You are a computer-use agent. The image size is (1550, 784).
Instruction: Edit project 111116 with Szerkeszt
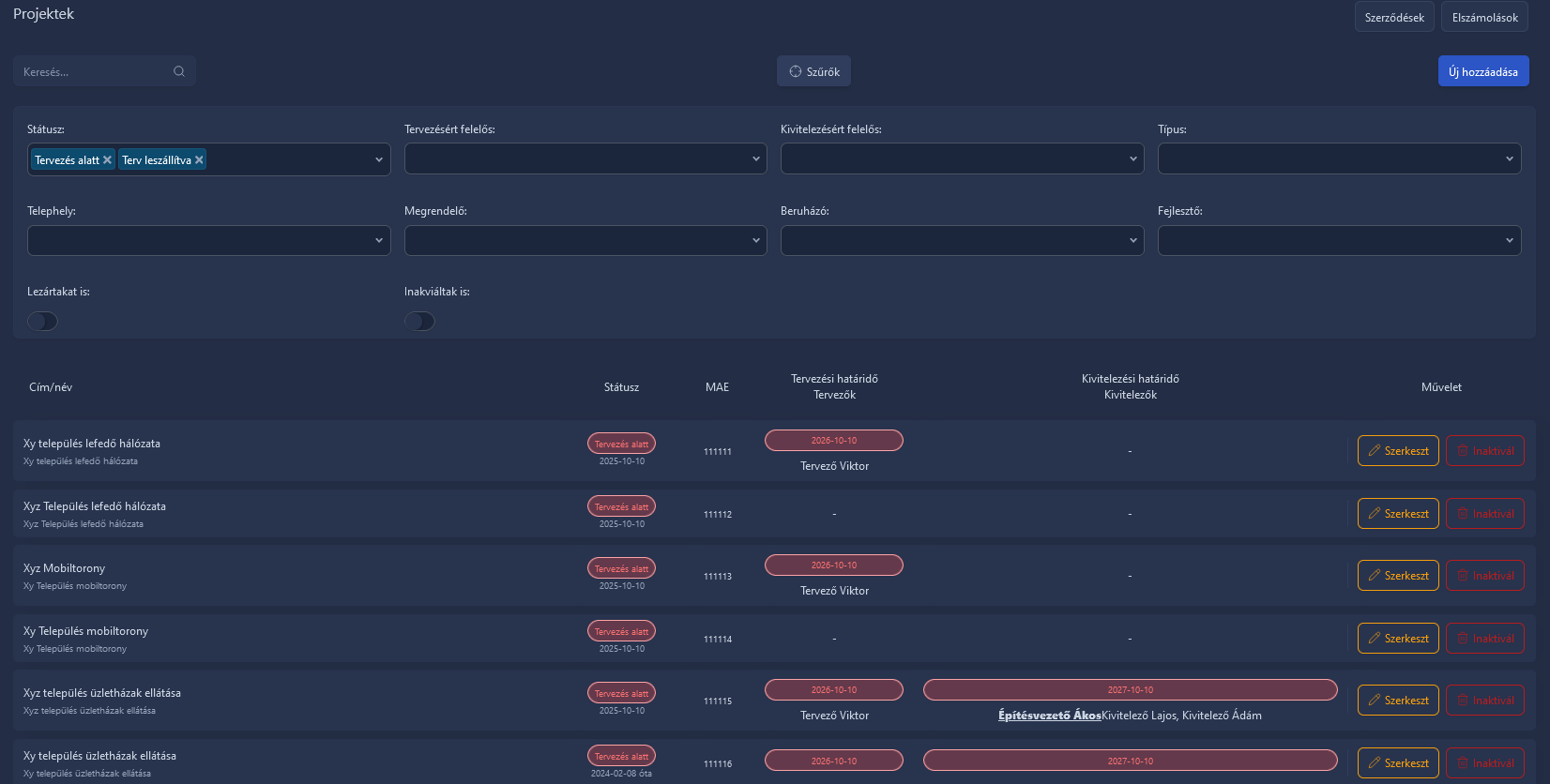(x=1398, y=763)
